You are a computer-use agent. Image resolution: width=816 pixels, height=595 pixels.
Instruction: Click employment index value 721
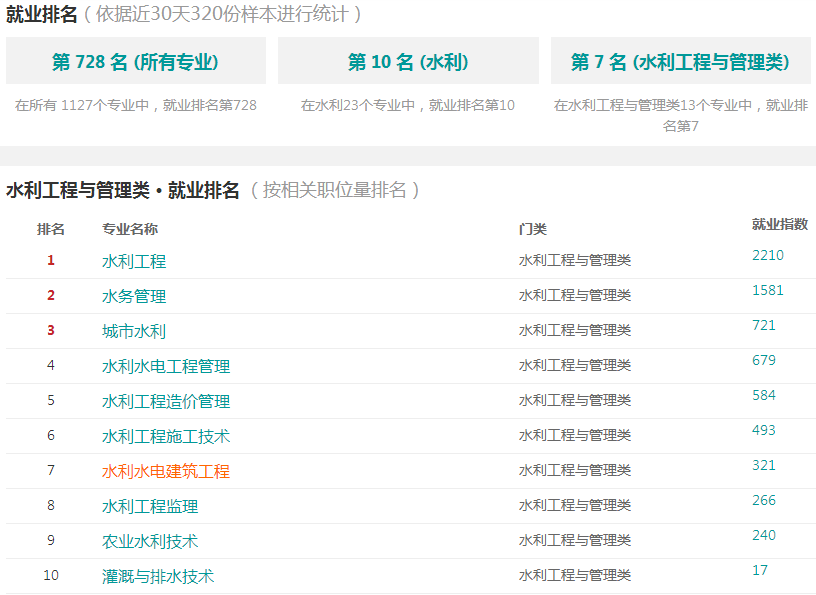click(x=763, y=325)
